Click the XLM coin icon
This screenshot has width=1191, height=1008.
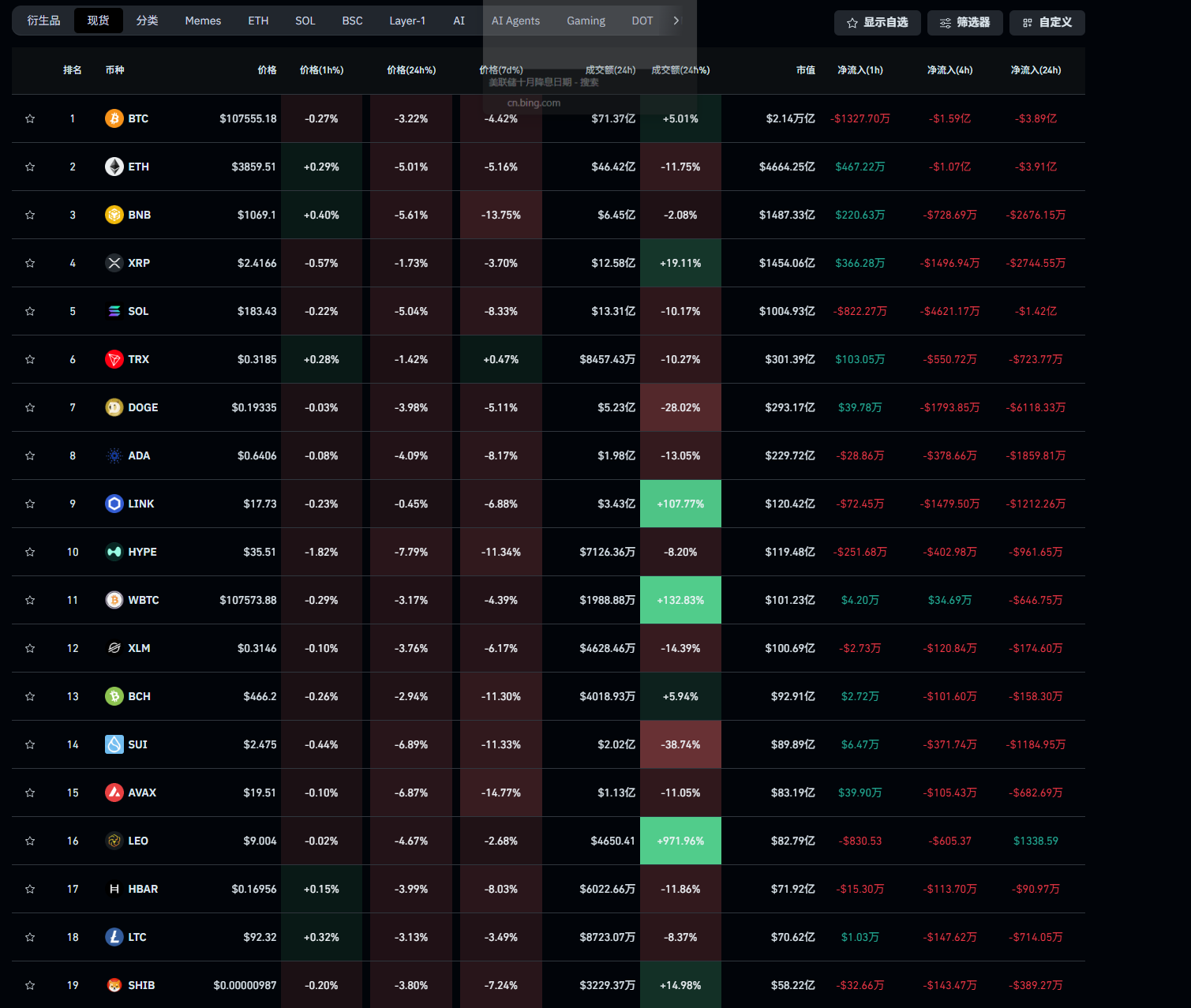tap(114, 648)
